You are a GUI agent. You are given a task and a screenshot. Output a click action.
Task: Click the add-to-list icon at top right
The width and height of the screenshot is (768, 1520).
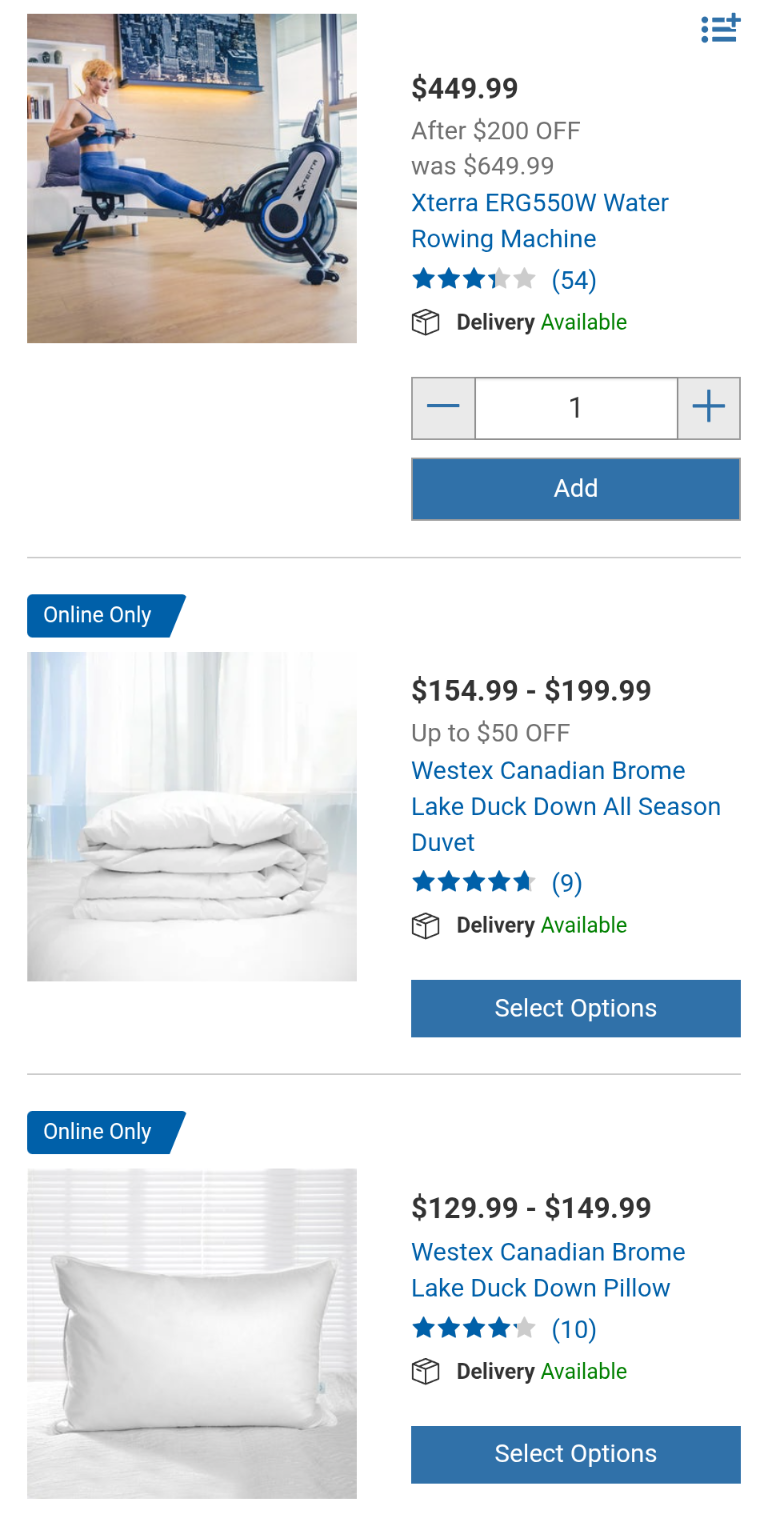pos(720,29)
